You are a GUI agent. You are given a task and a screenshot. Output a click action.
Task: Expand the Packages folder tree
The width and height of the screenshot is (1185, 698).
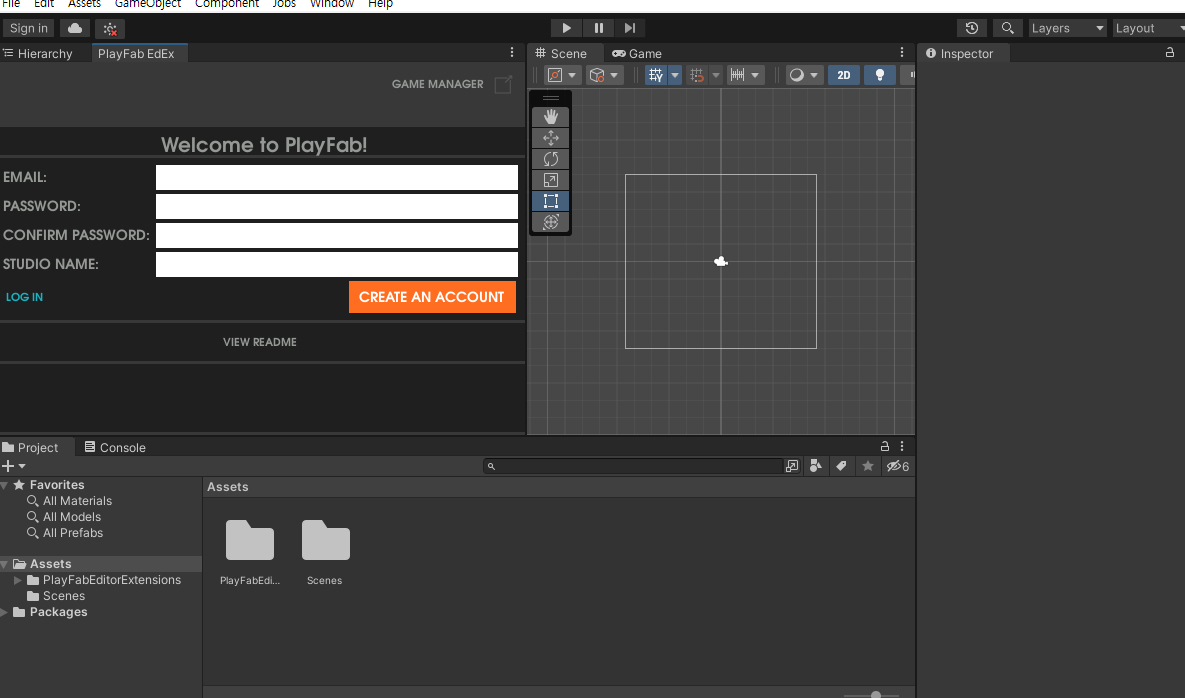click(x=5, y=612)
